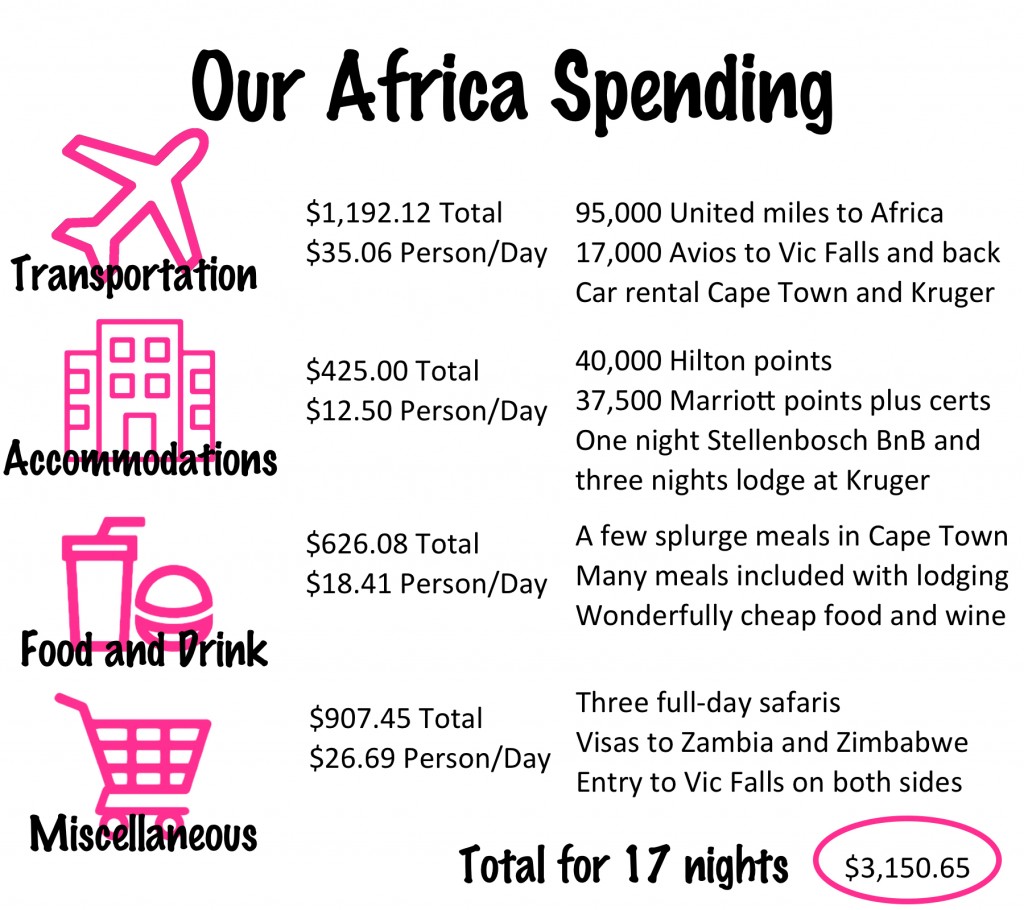The height and width of the screenshot is (910, 1024).
Task: Click the $1,192.12 Total text
Action: tap(404, 213)
